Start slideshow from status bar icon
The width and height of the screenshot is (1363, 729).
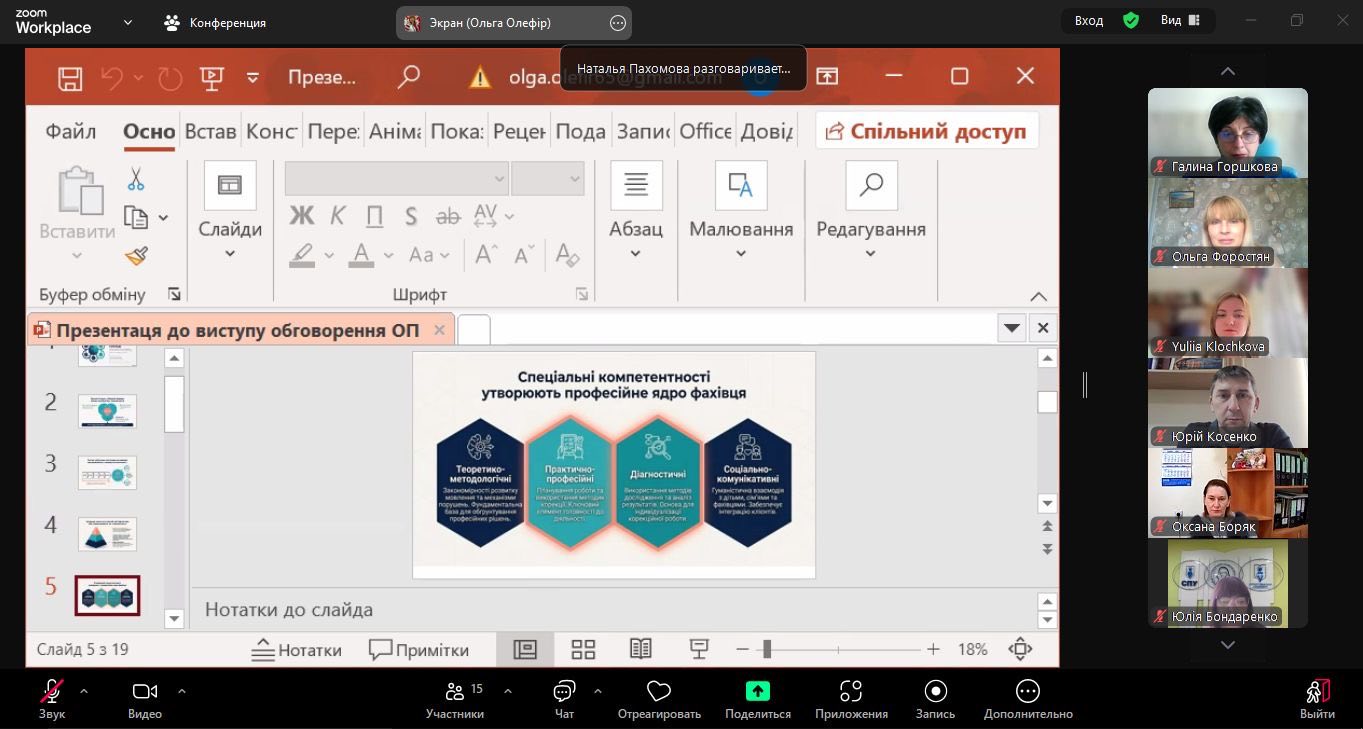(x=699, y=650)
